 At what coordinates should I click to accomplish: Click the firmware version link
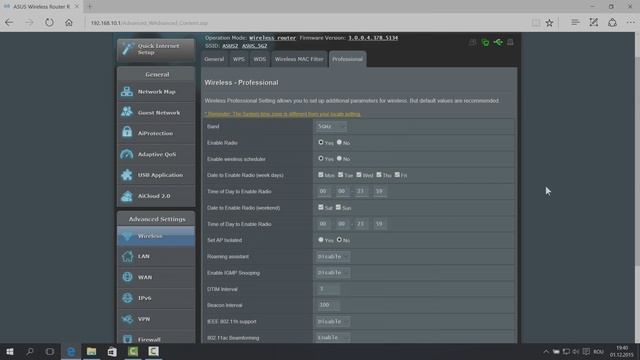pos(373,38)
